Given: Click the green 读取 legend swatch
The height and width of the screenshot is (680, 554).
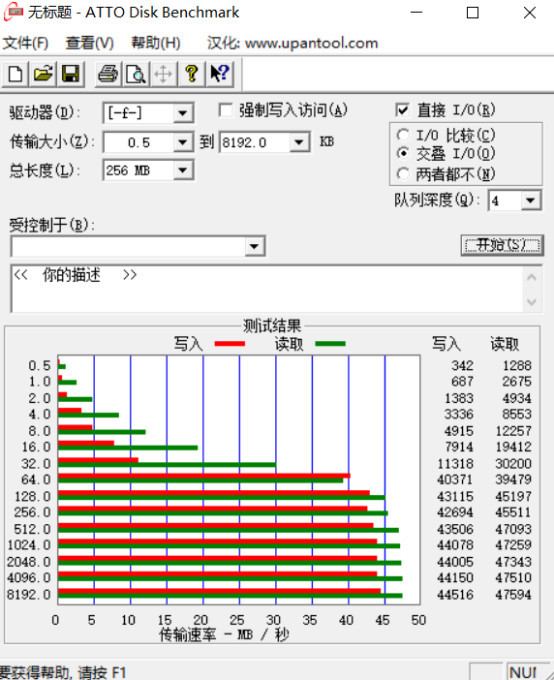Looking at the screenshot, I should tap(330, 344).
